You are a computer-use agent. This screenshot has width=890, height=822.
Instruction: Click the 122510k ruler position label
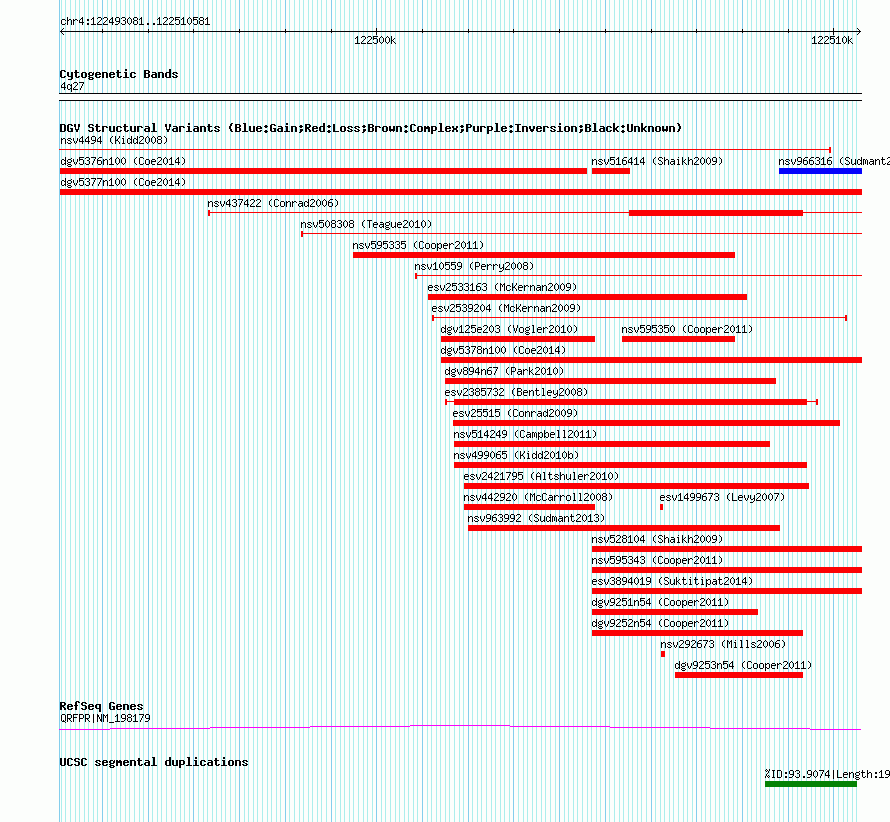[832, 40]
